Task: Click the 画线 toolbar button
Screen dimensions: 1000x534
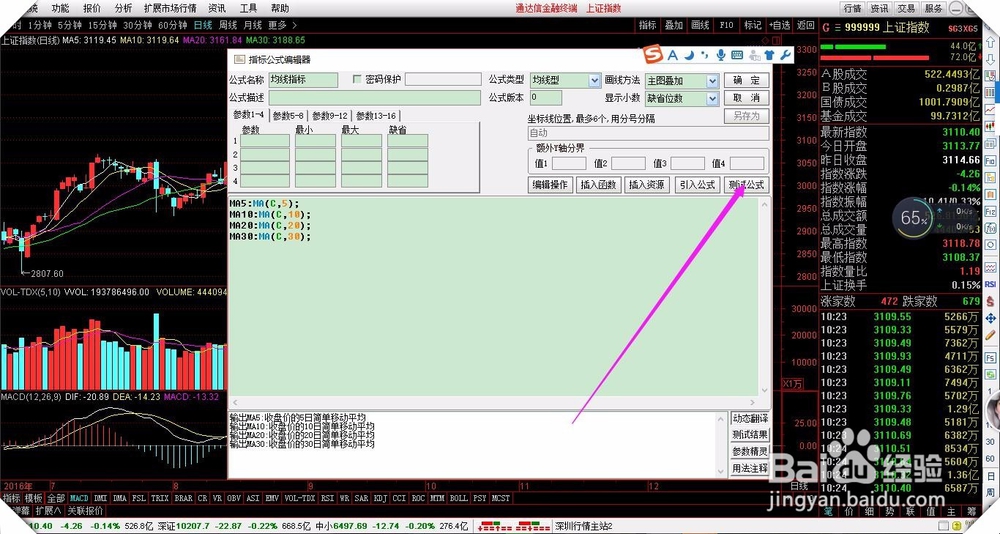Action: (700, 26)
